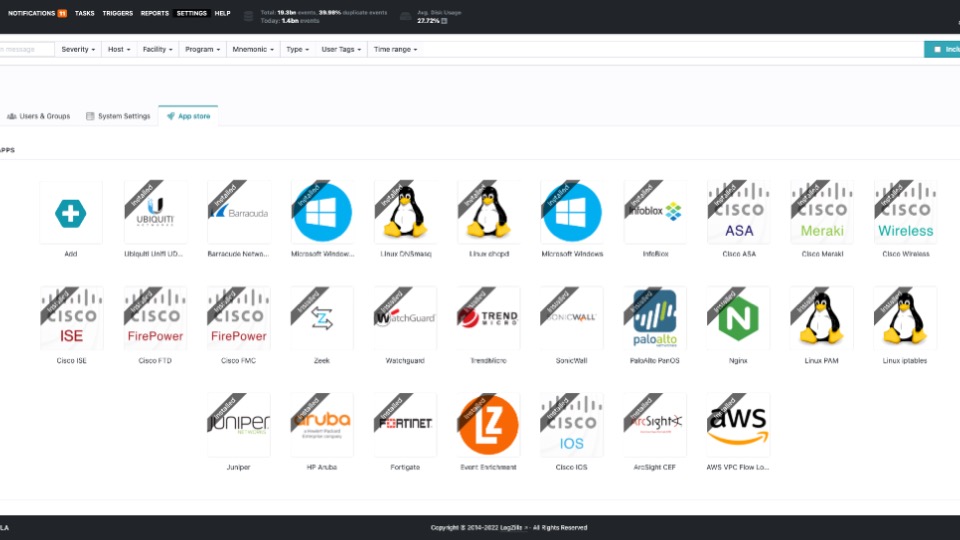
Task: Expand the Severity filter dropdown
Action: (x=78, y=49)
